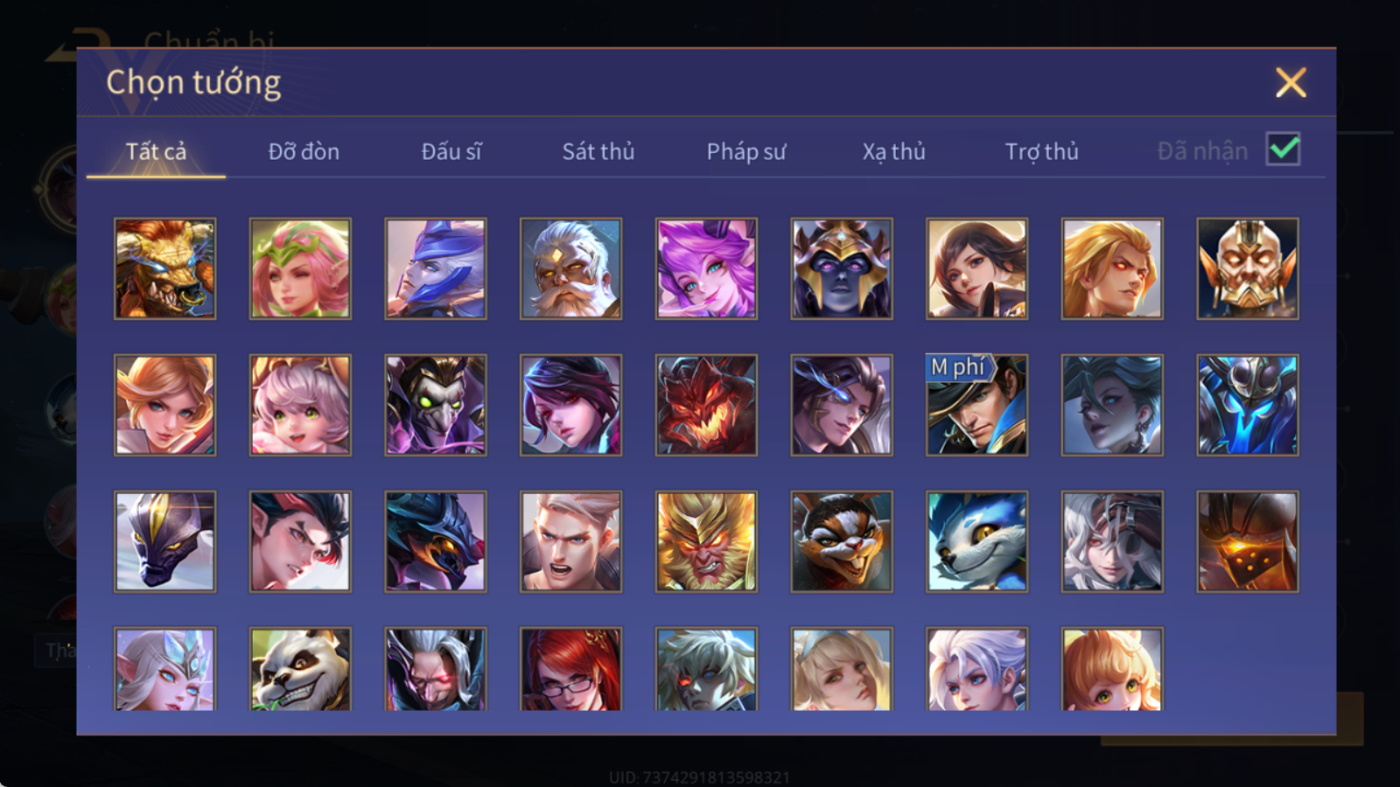
Task: Choose the hero marked 'M phí'
Action: [977, 405]
